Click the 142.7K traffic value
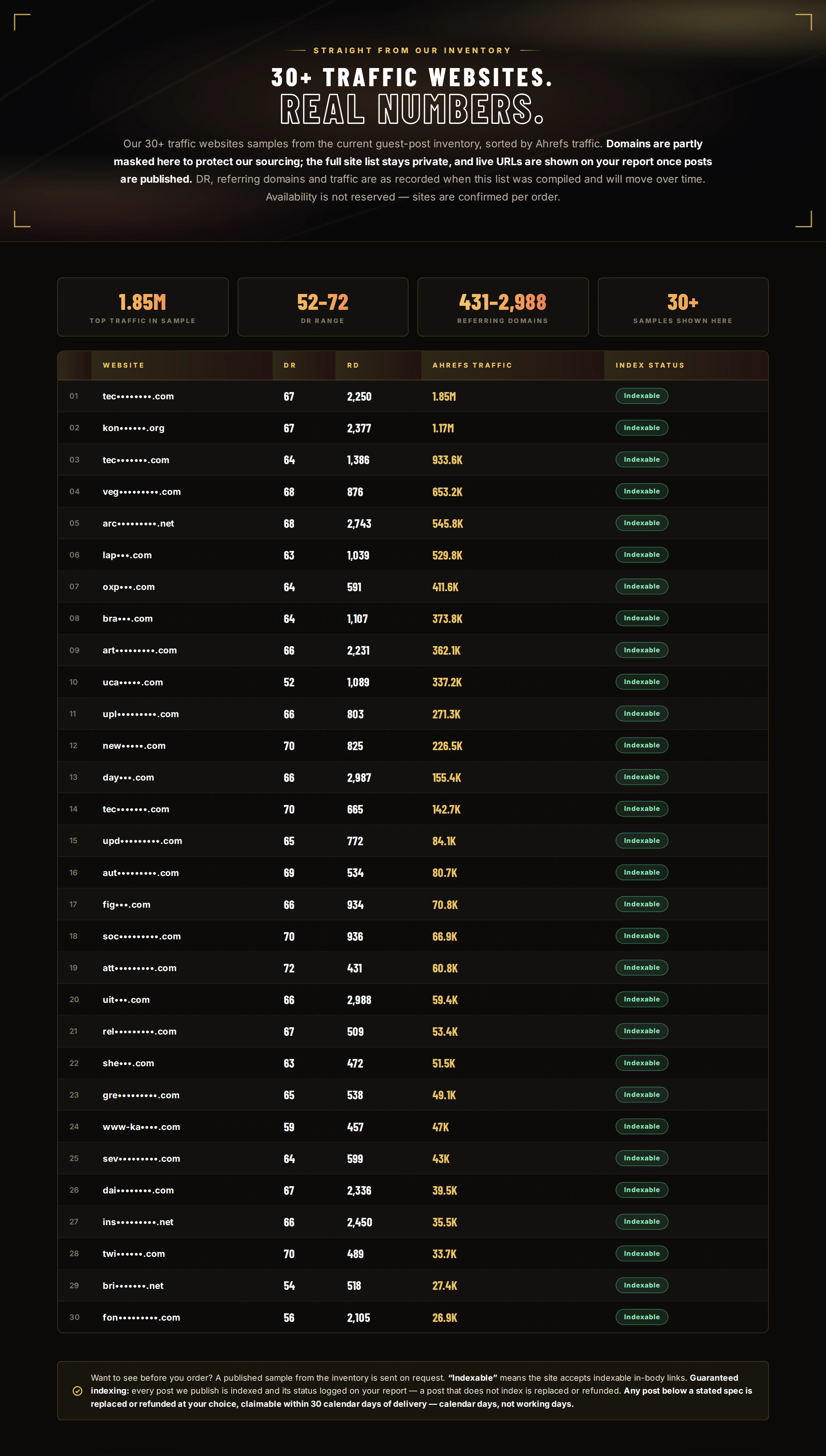Viewport: 826px width, 1456px height. [446, 809]
